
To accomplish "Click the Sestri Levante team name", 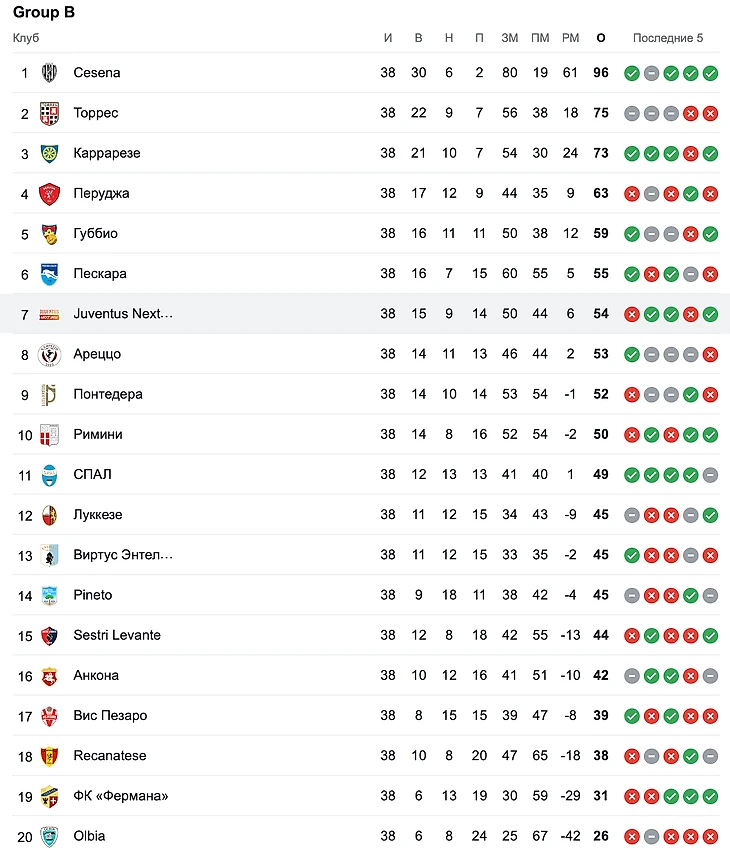I will (117, 635).
